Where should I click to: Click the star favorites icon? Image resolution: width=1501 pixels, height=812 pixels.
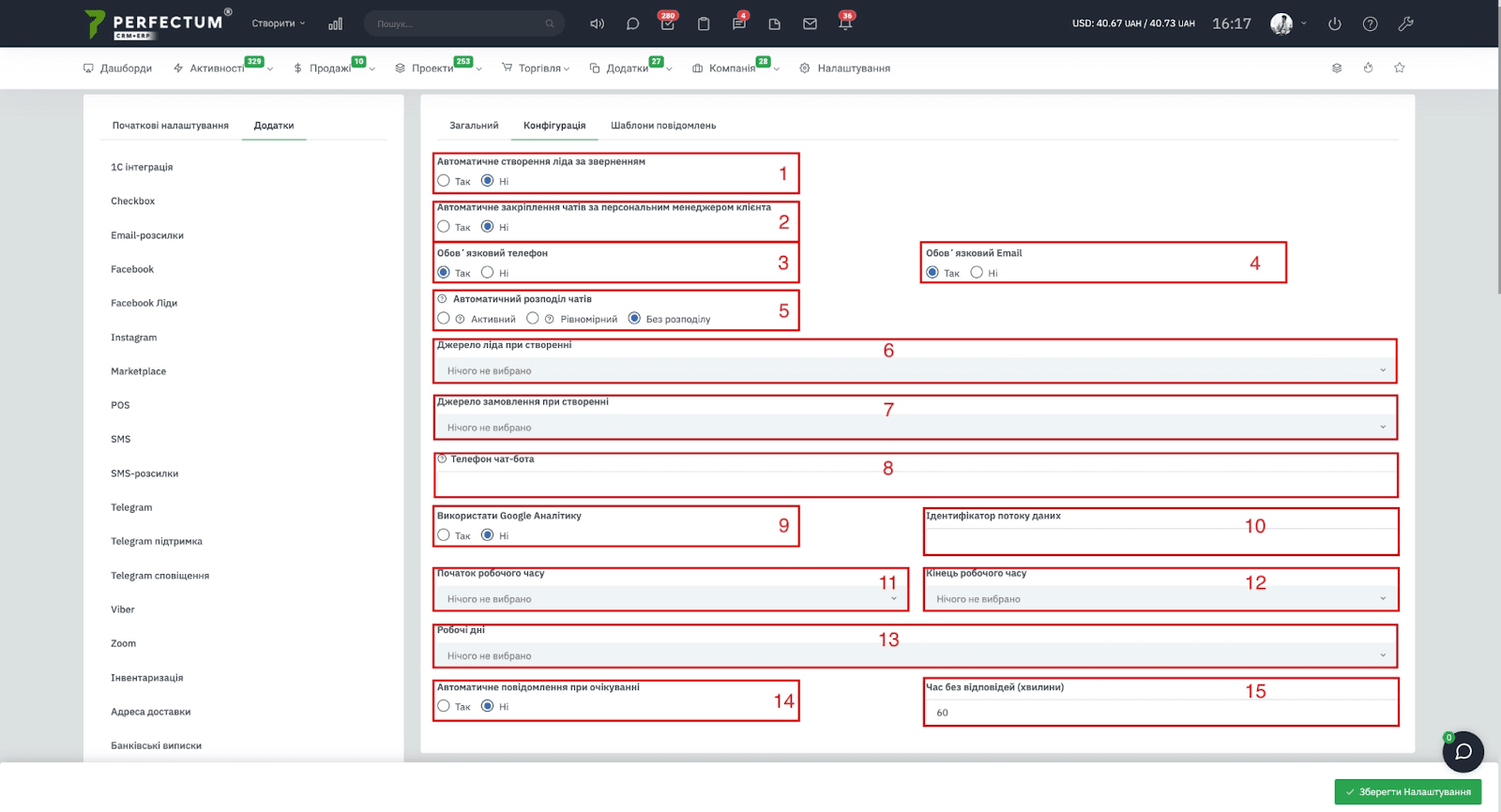pos(1400,68)
